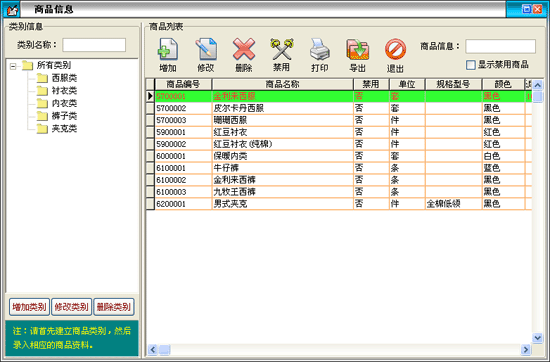Select the 夹克类 folder icon

pyautogui.click(x=42, y=129)
